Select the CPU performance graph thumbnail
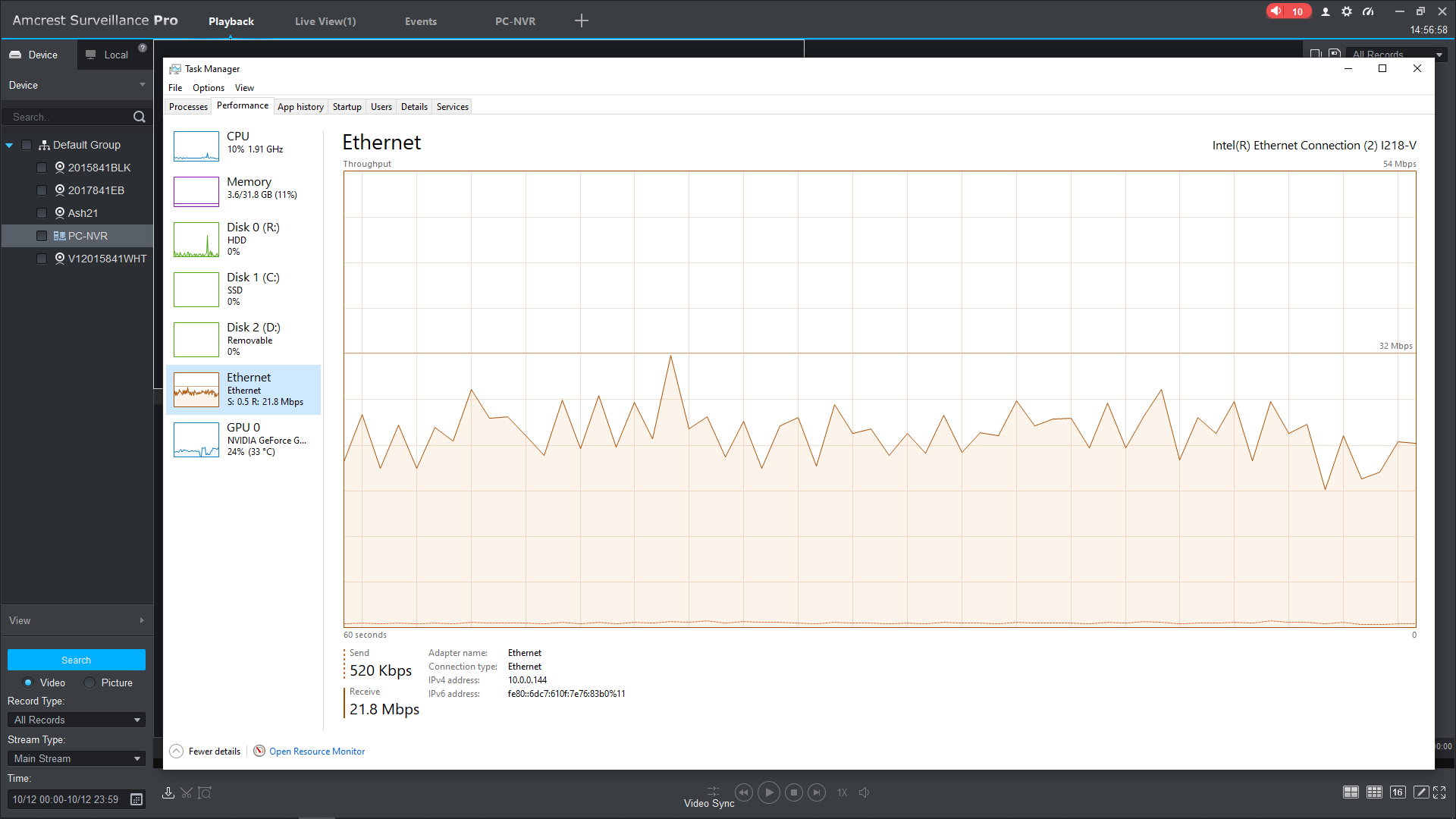This screenshot has height=819, width=1456. [x=196, y=146]
